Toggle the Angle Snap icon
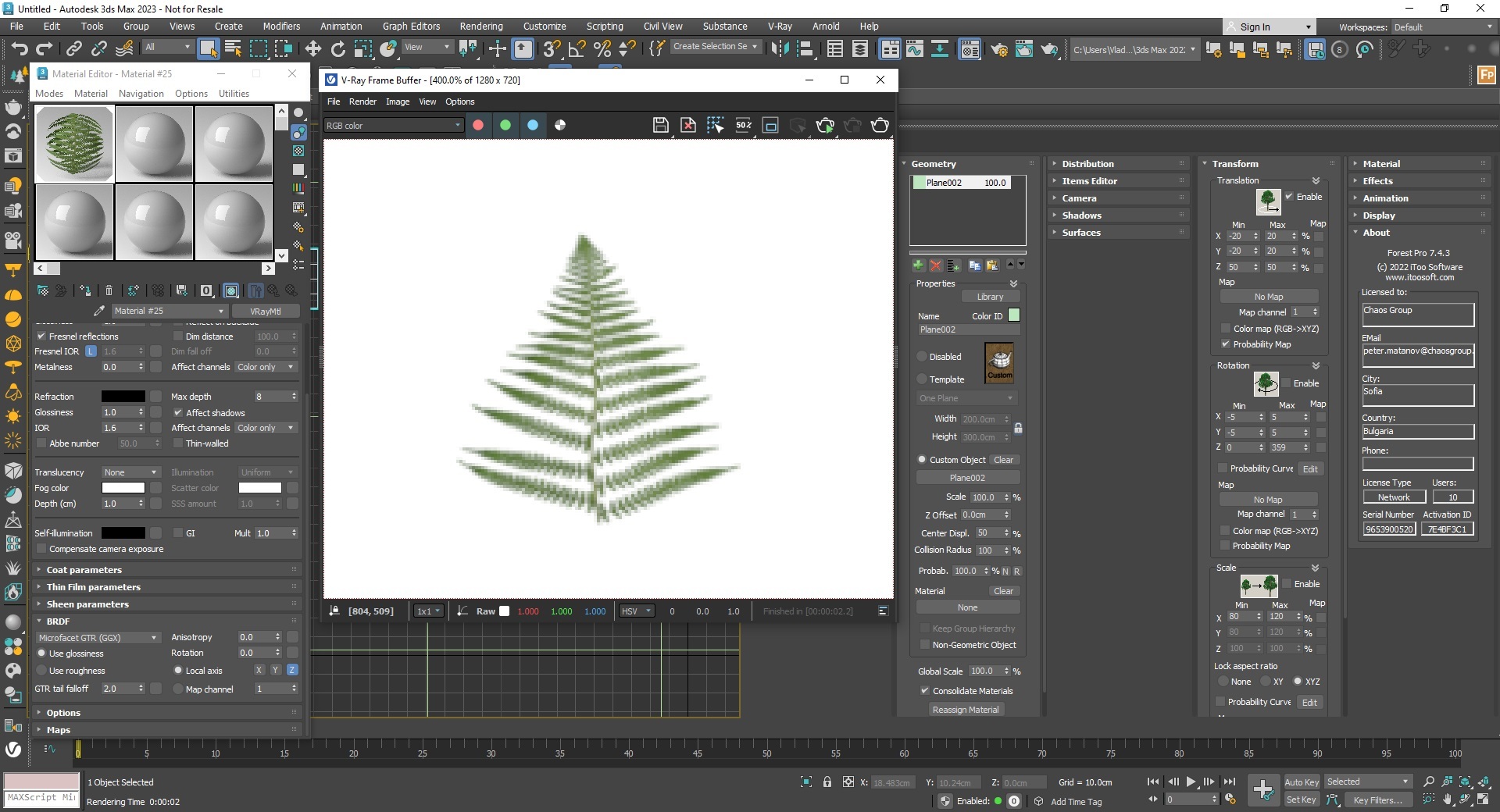Screen dimensions: 1500x812 pyautogui.click(x=577, y=48)
